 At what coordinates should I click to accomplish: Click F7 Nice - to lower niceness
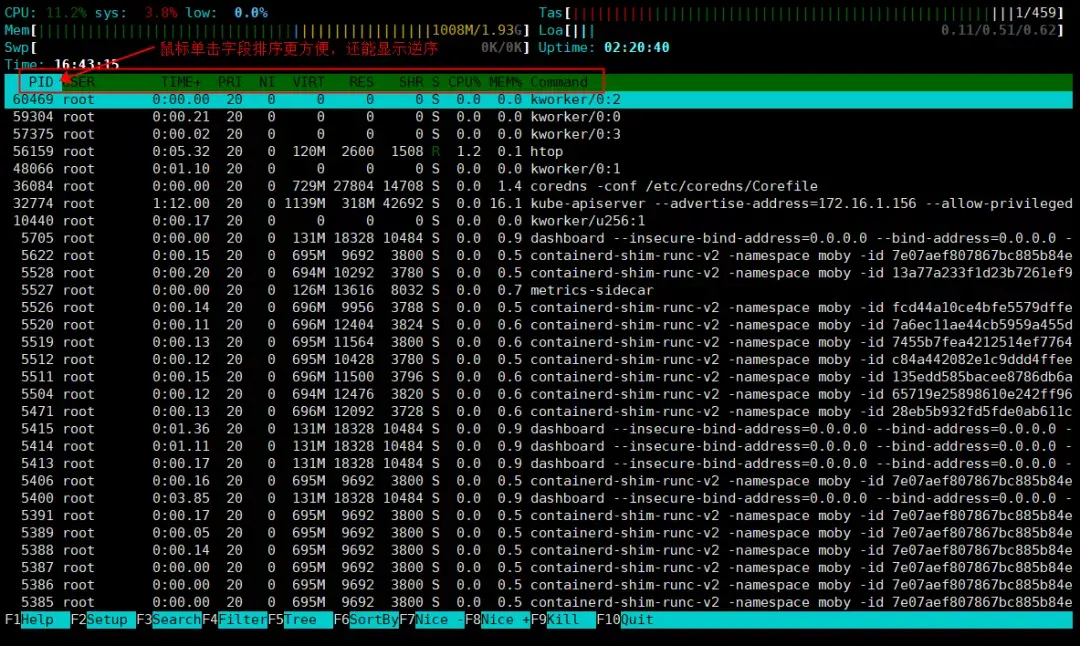pyautogui.click(x=432, y=619)
